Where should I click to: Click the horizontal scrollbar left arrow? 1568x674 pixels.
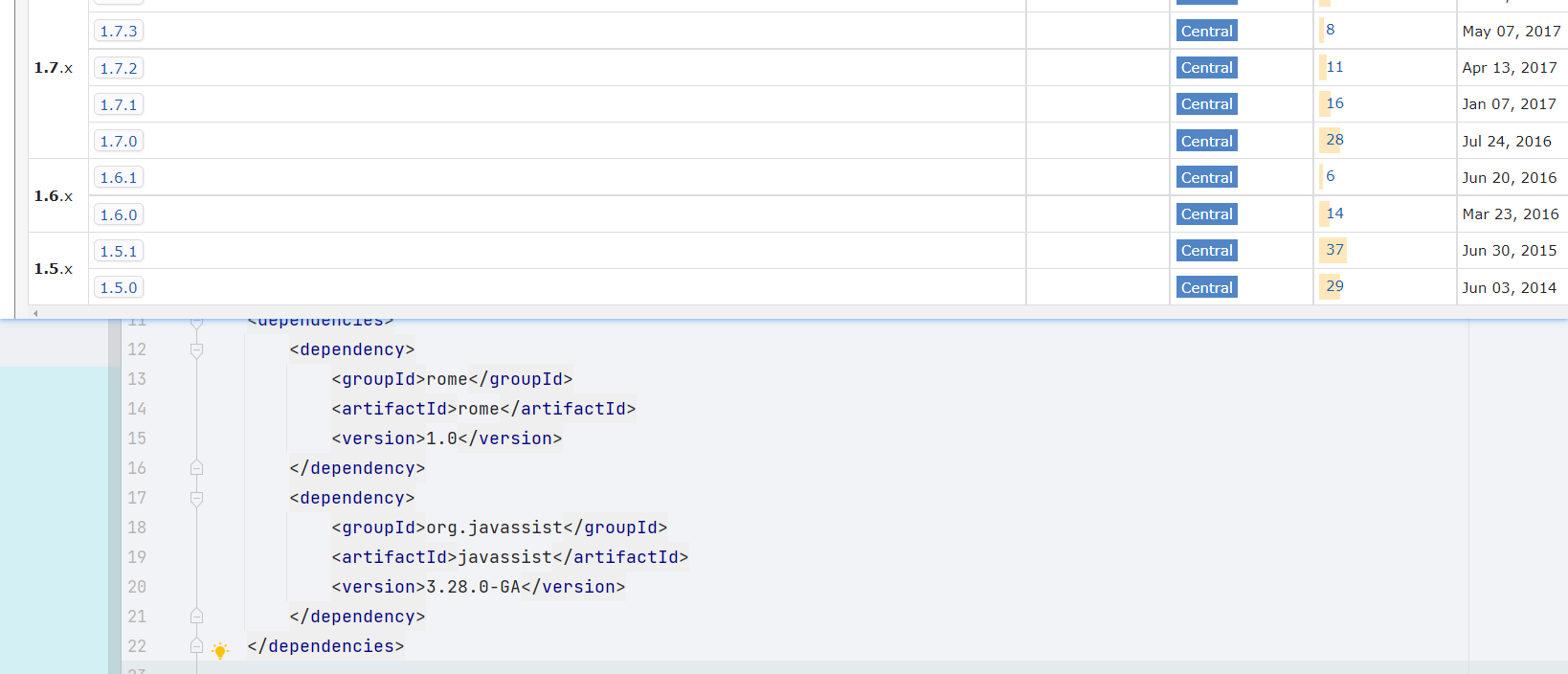(35, 313)
